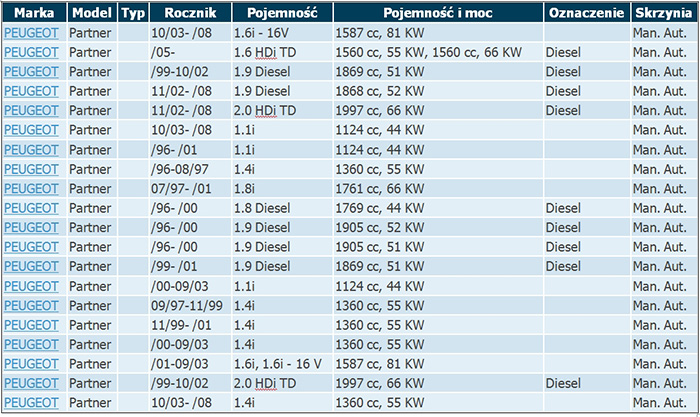
Task: Select Diesel label in 1.8 Diesel row
Action: coord(563,208)
